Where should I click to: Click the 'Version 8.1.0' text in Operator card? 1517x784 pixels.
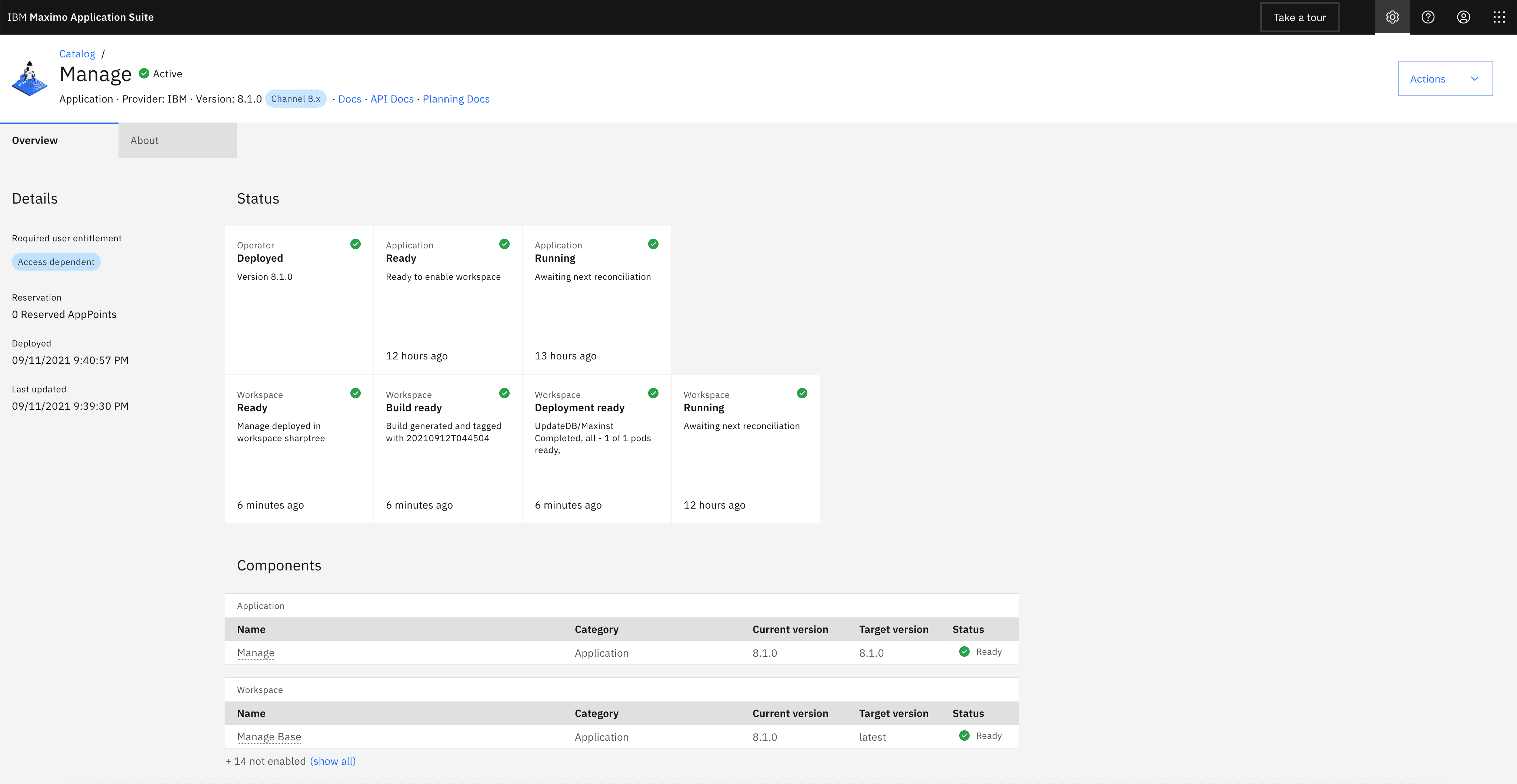pyautogui.click(x=264, y=277)
